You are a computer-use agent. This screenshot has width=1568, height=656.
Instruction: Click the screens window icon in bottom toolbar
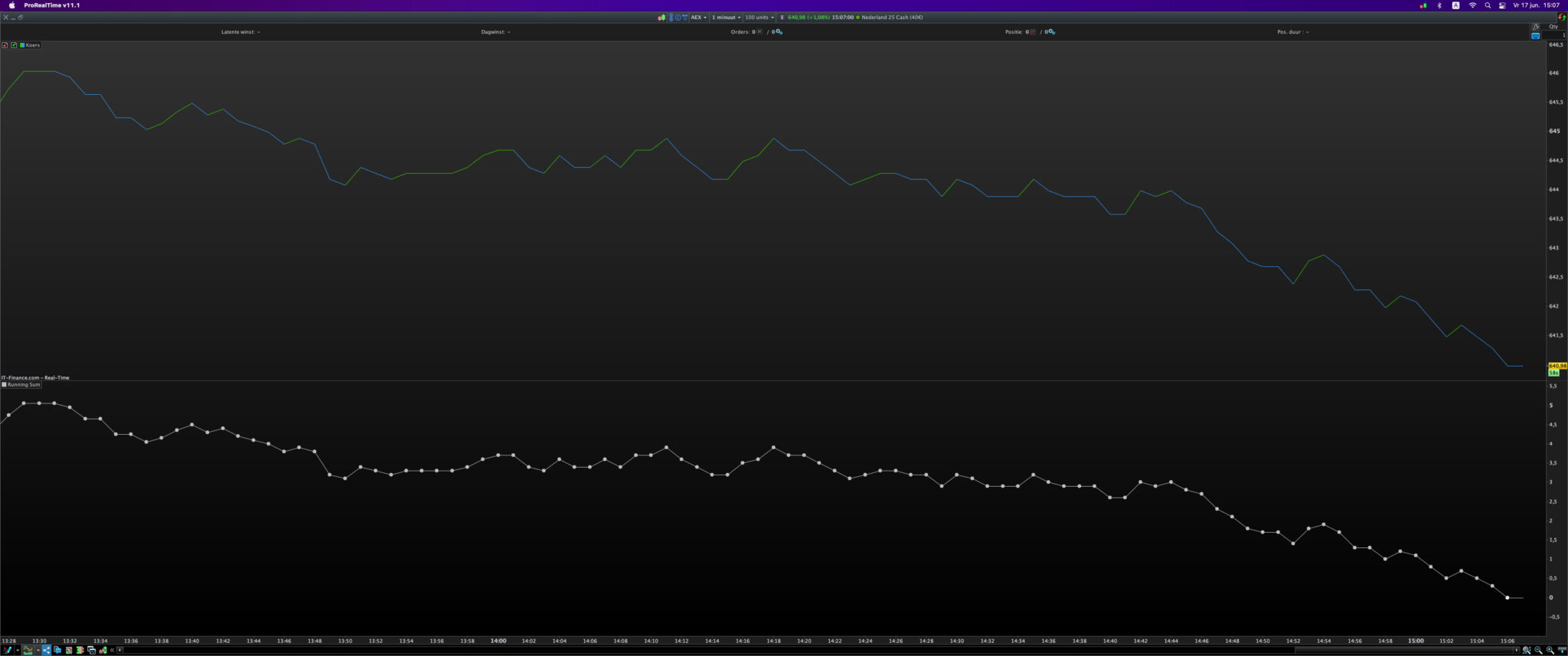(x=91, y=651)
